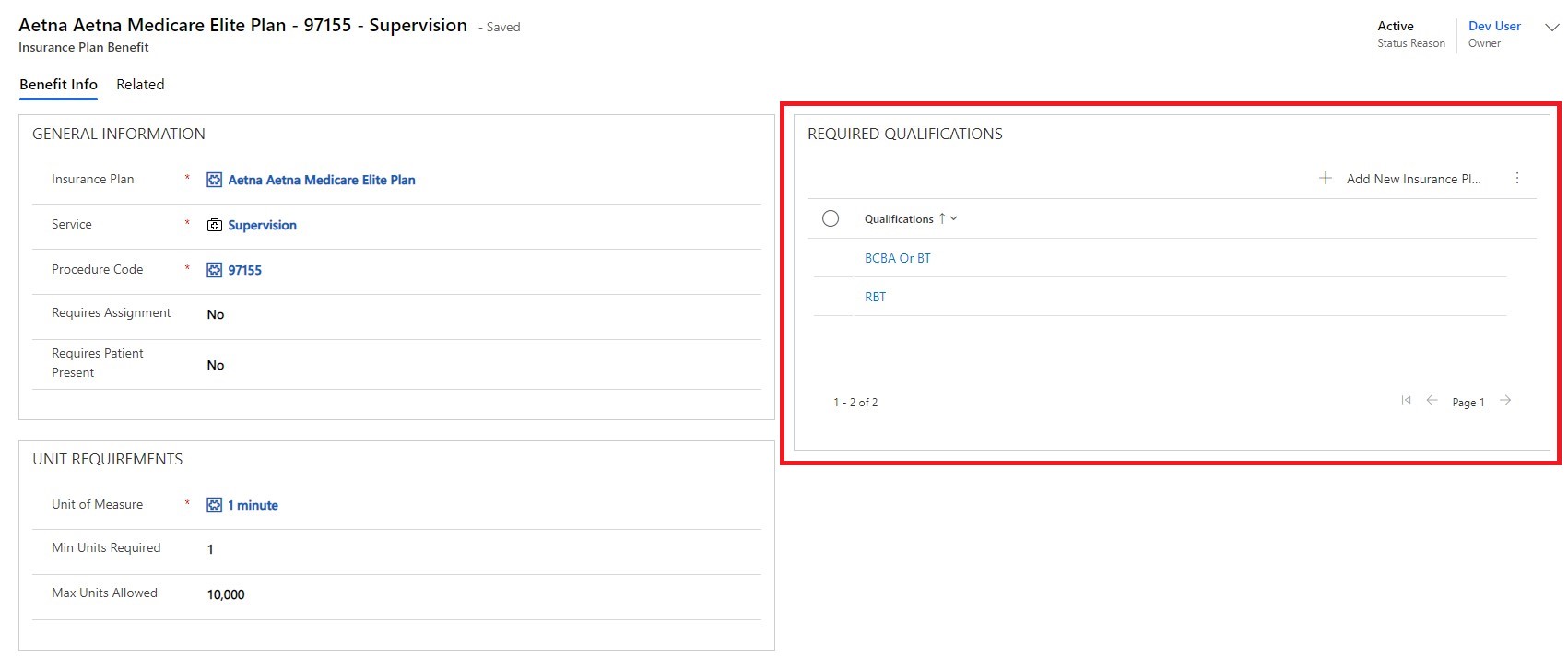Open Qualifications column dropdown chevron
The image size is (1568, 658).
tap(954, 218)
